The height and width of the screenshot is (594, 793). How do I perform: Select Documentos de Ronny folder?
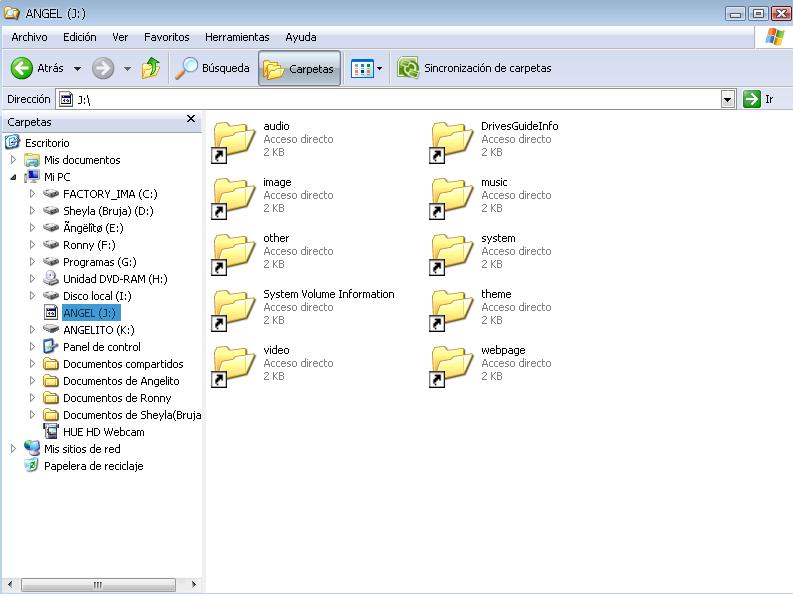click(117, 398)
